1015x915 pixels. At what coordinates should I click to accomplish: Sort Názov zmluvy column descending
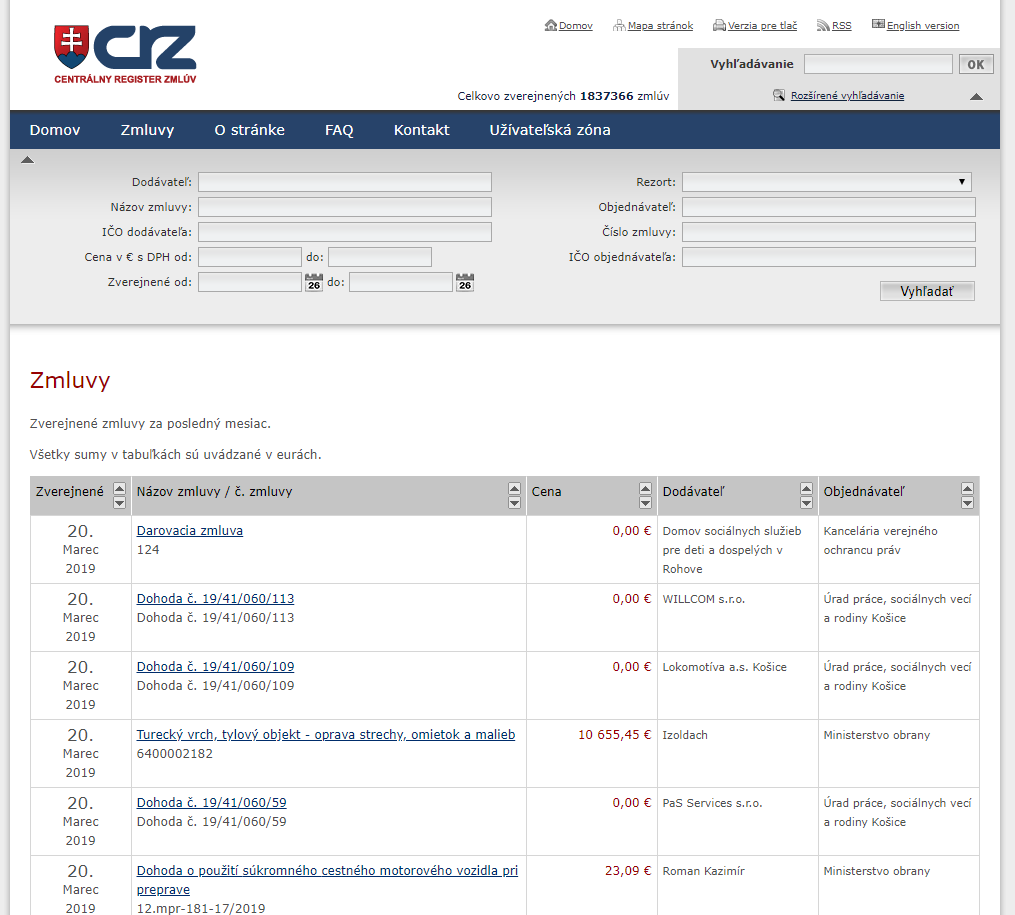click(x=515, y=503)
